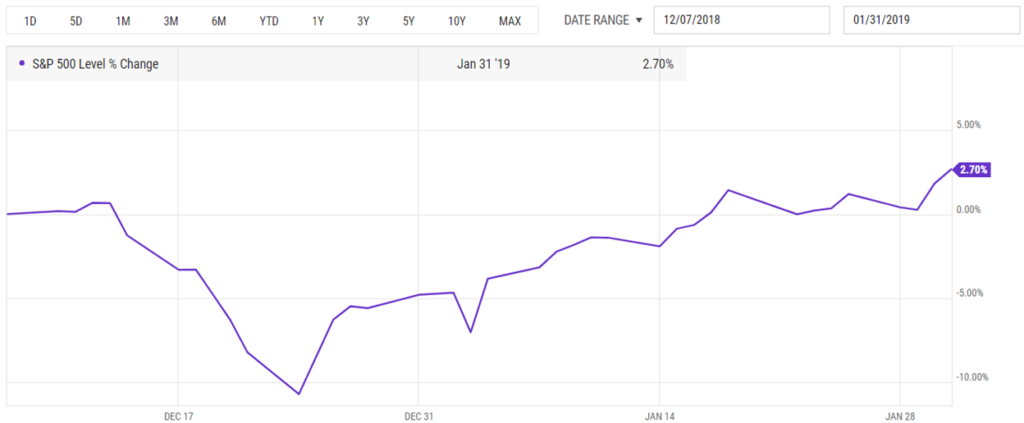The image size is (1024, 423).
Task: Select the MAX range button
Action: pos(510,21)
